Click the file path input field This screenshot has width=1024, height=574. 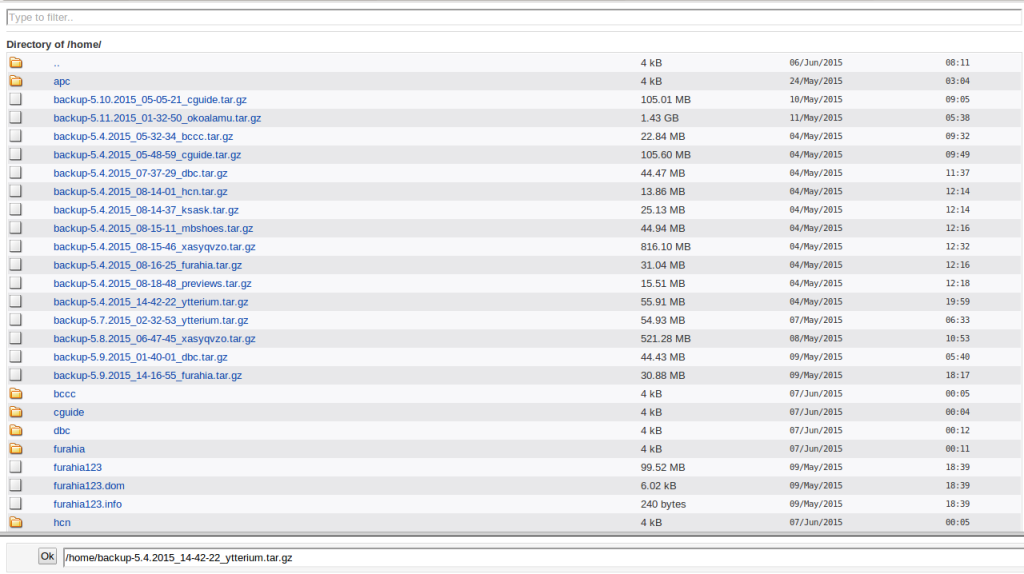pyautogui.click(x=540, y=556)
